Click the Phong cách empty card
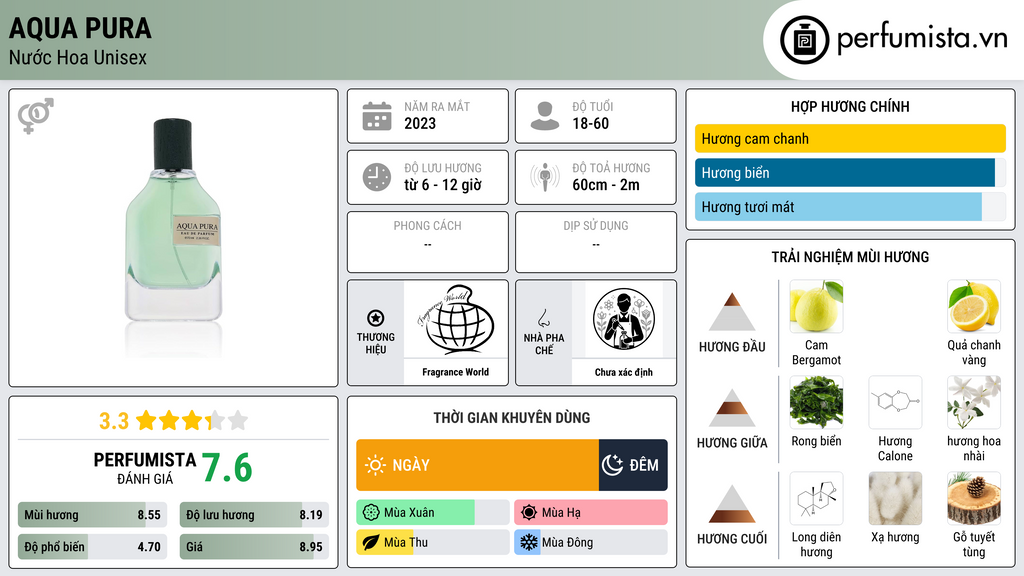 tap(428, 242)
